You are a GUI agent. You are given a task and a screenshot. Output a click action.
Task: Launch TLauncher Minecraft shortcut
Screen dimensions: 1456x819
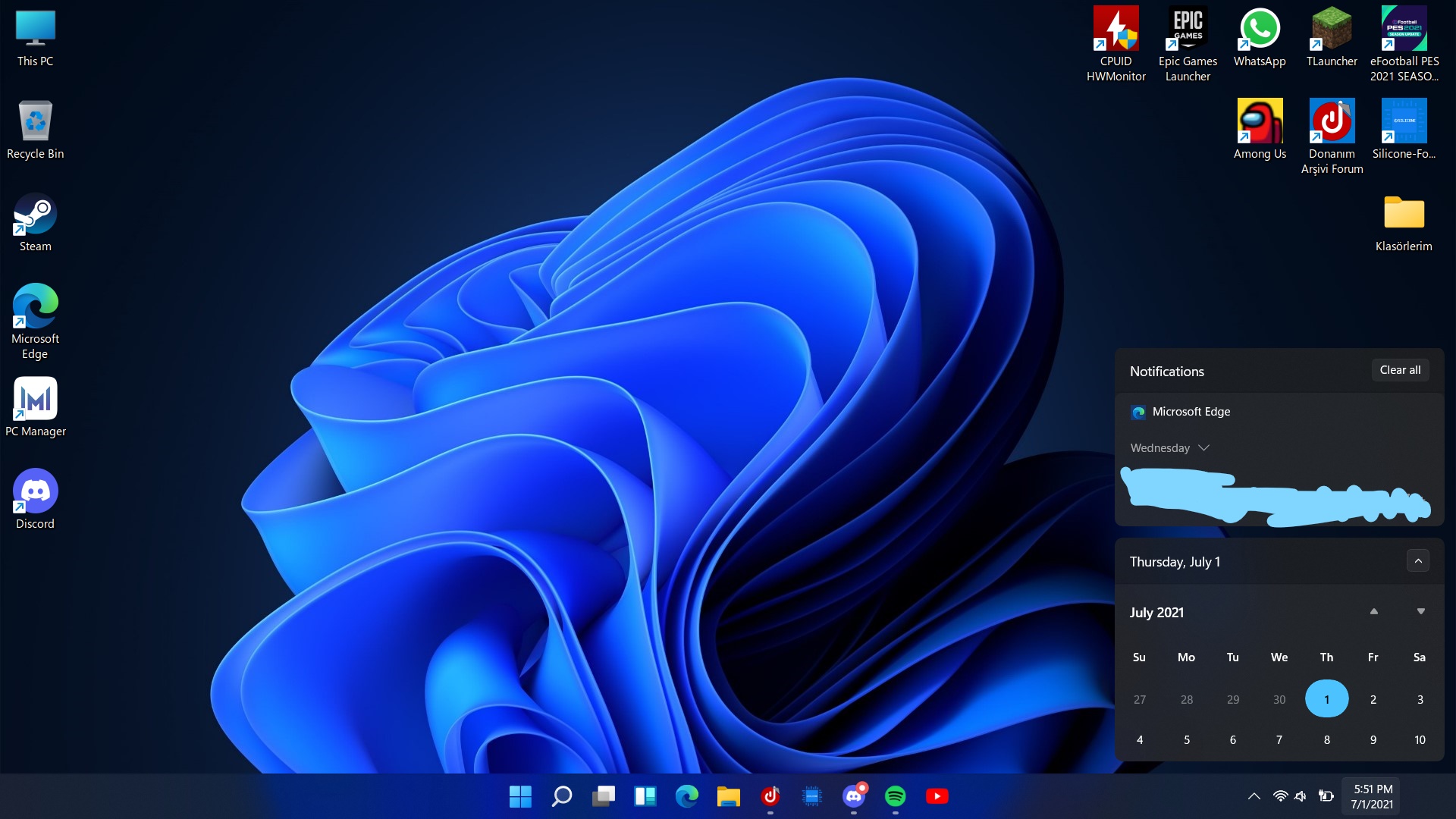pos(1332,38)
